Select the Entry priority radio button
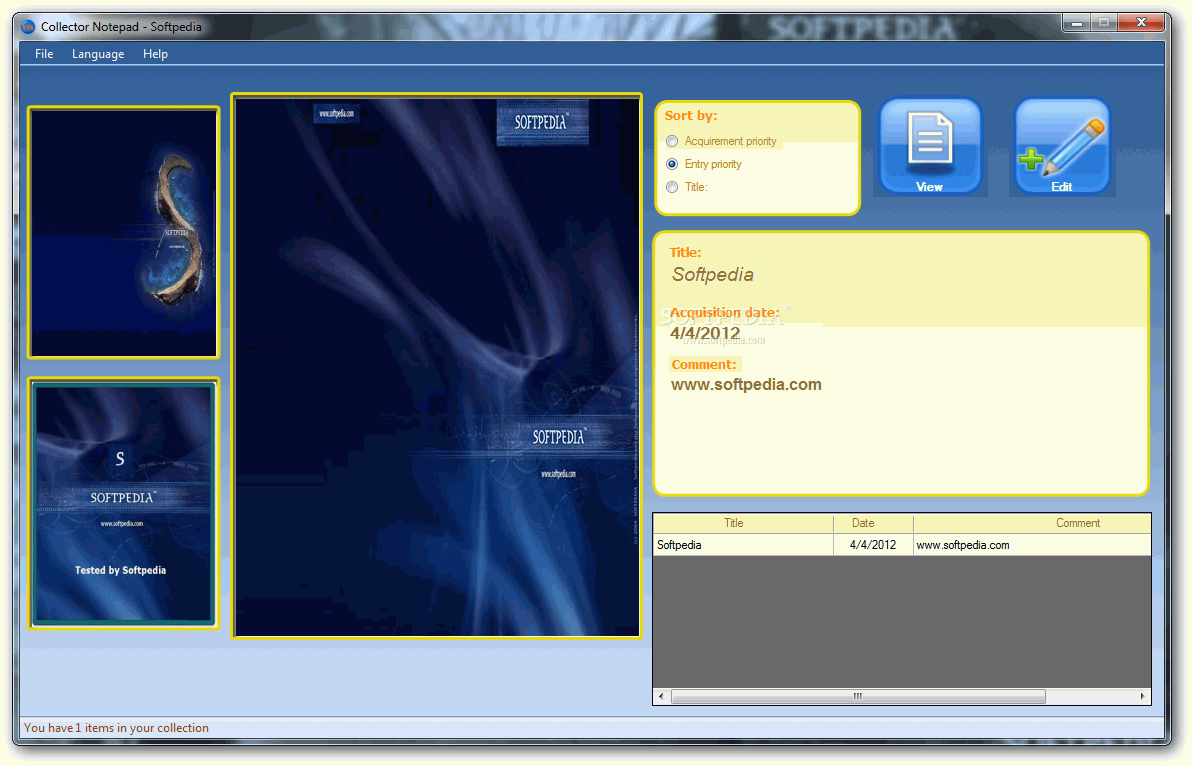The width and height of the screenshot is (1192, 766). click(672, 164)
